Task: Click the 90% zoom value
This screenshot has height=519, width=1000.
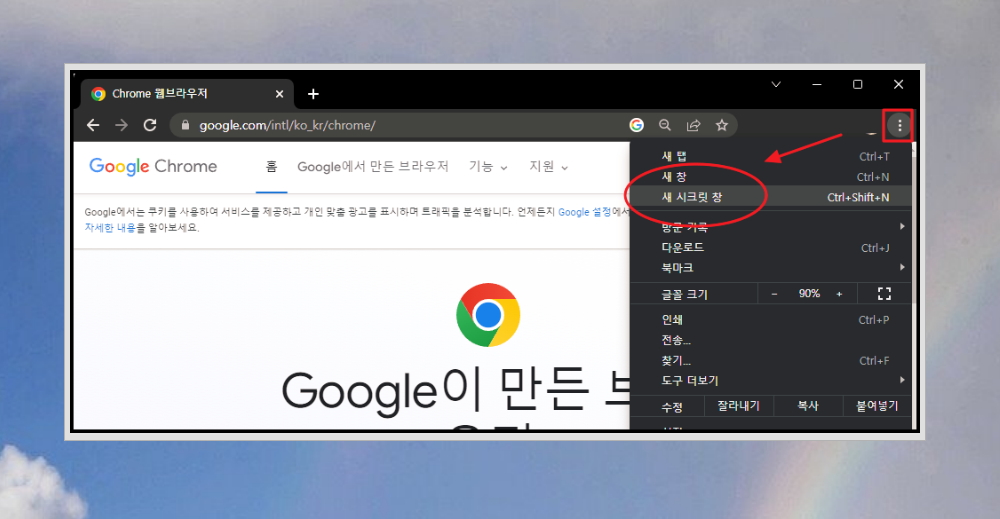Action: point(809,293)
